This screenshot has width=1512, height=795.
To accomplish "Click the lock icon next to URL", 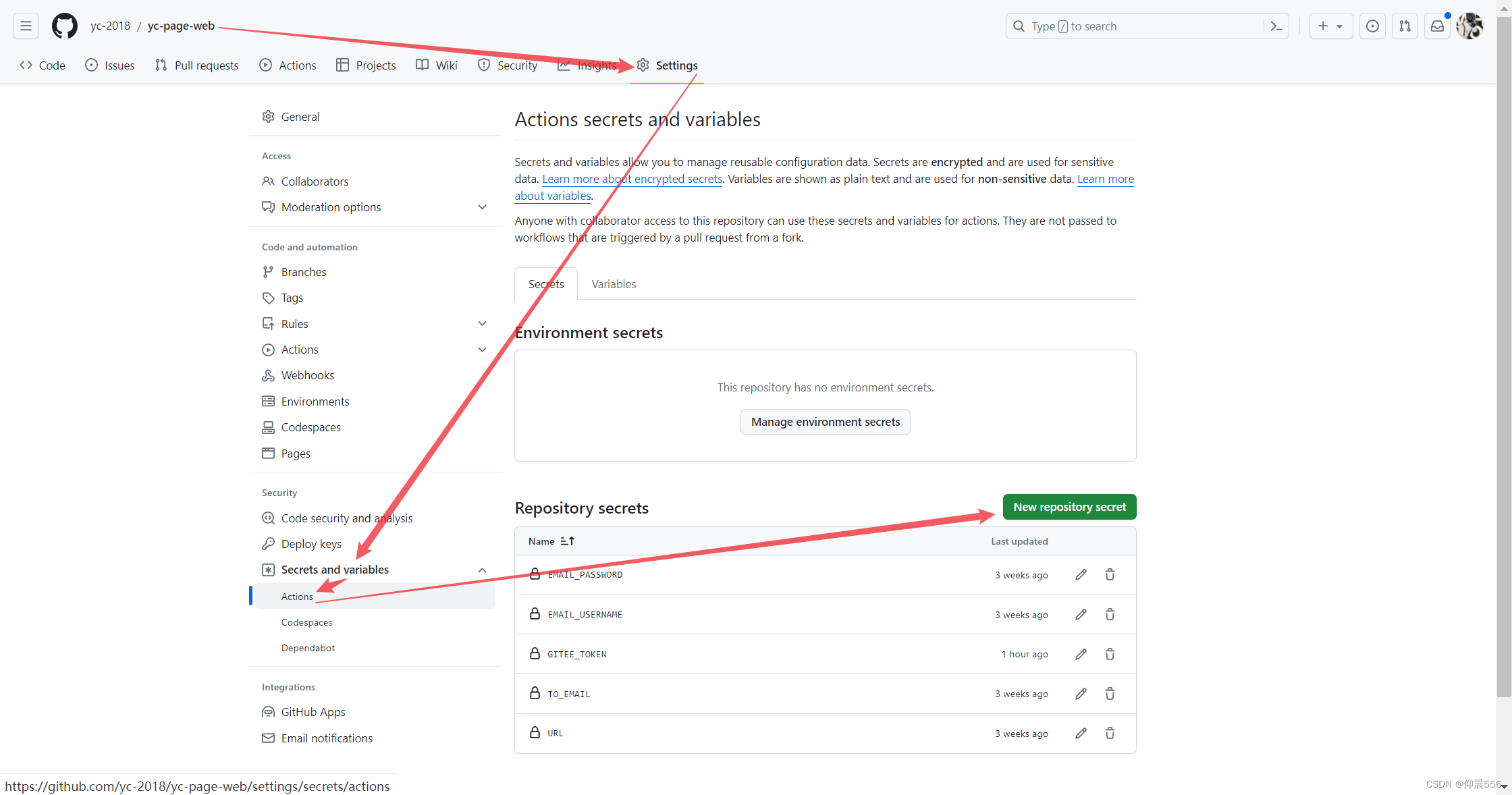I will pos(535,732).
